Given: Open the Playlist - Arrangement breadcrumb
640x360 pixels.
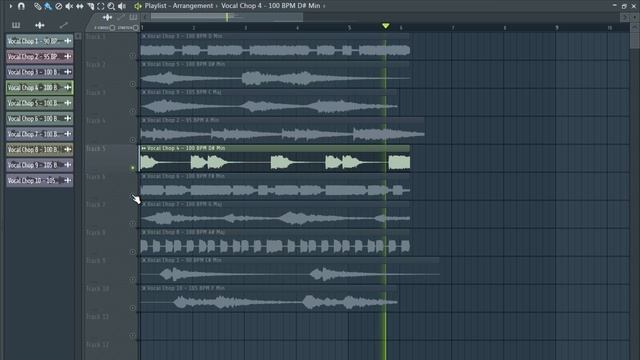Looking at the screenshot, I should tap(179, 6).
